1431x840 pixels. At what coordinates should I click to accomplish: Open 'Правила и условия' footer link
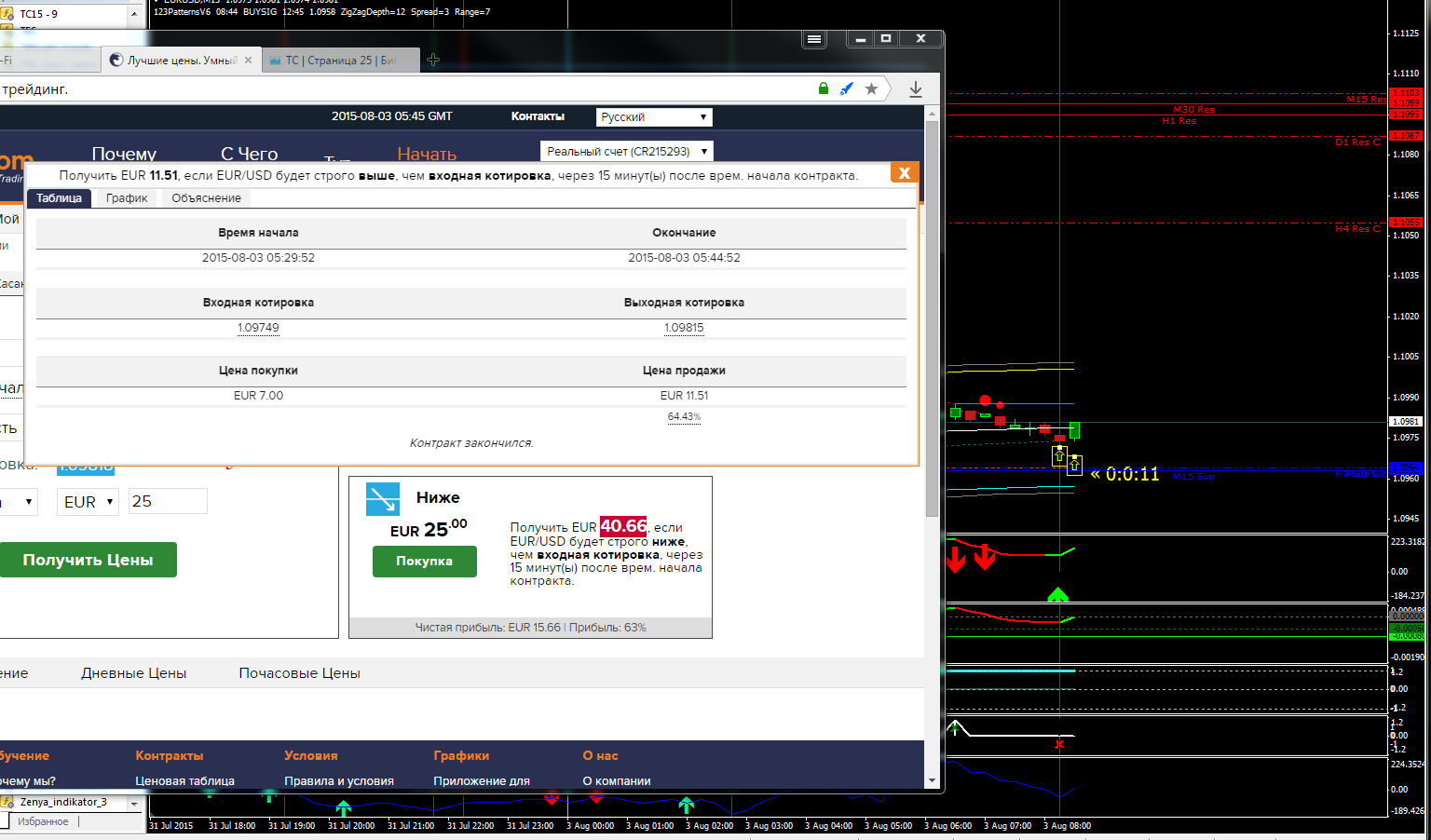coord(339,781)
